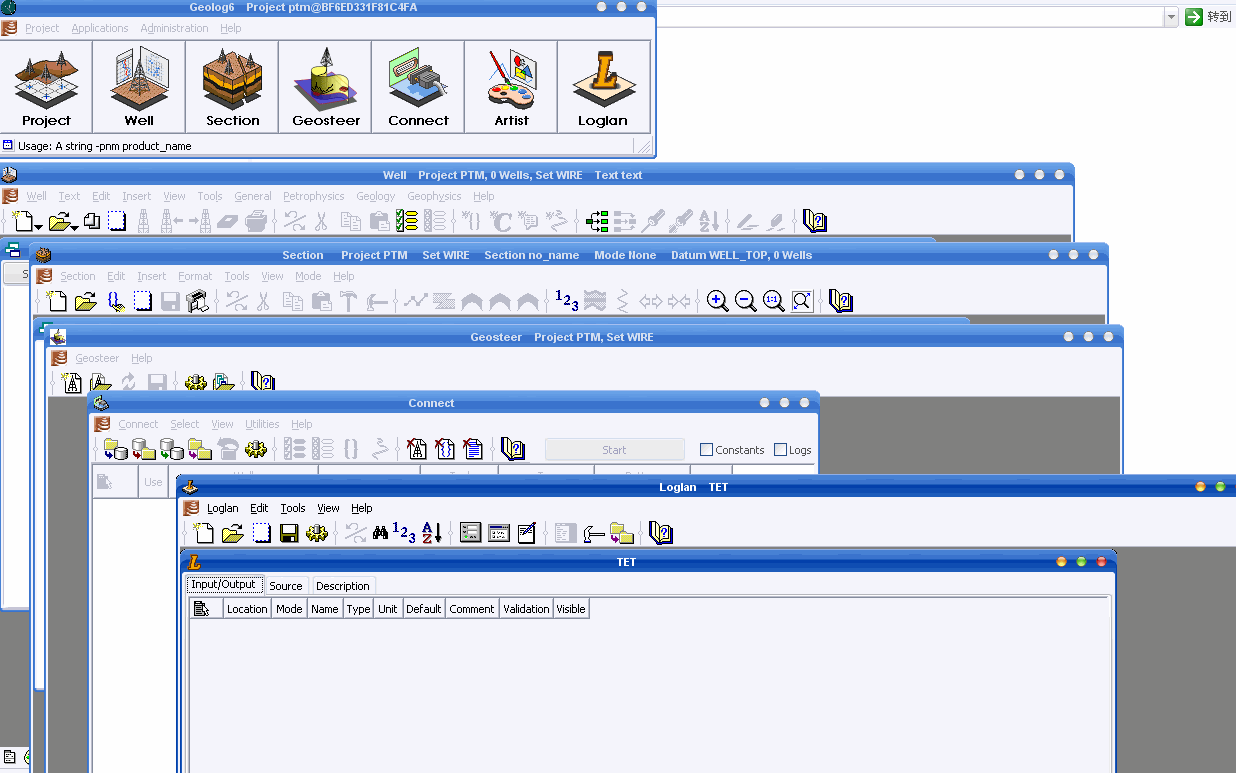Open the Project module in Geolog launcher
The image size is (1236, 773).
(46, 87)
